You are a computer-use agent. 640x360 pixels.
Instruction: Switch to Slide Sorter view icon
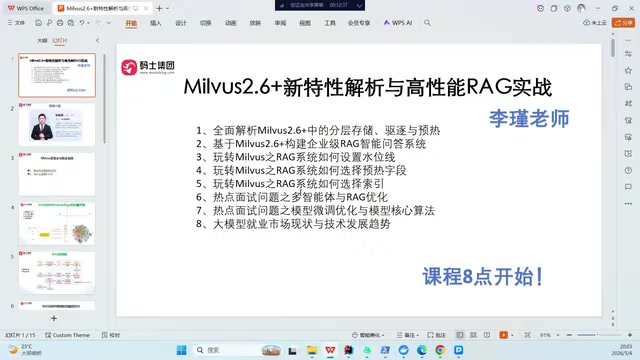coord(473,335)
